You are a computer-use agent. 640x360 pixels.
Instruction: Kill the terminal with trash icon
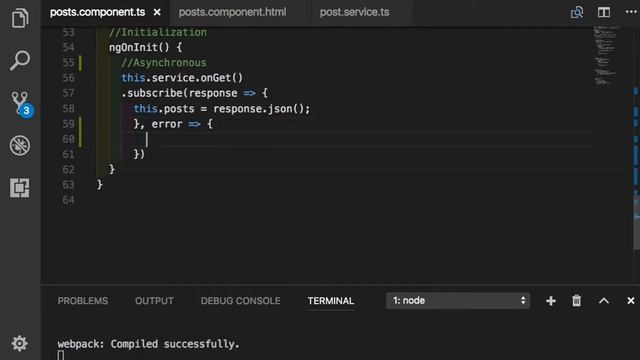(x=576, y=301)
